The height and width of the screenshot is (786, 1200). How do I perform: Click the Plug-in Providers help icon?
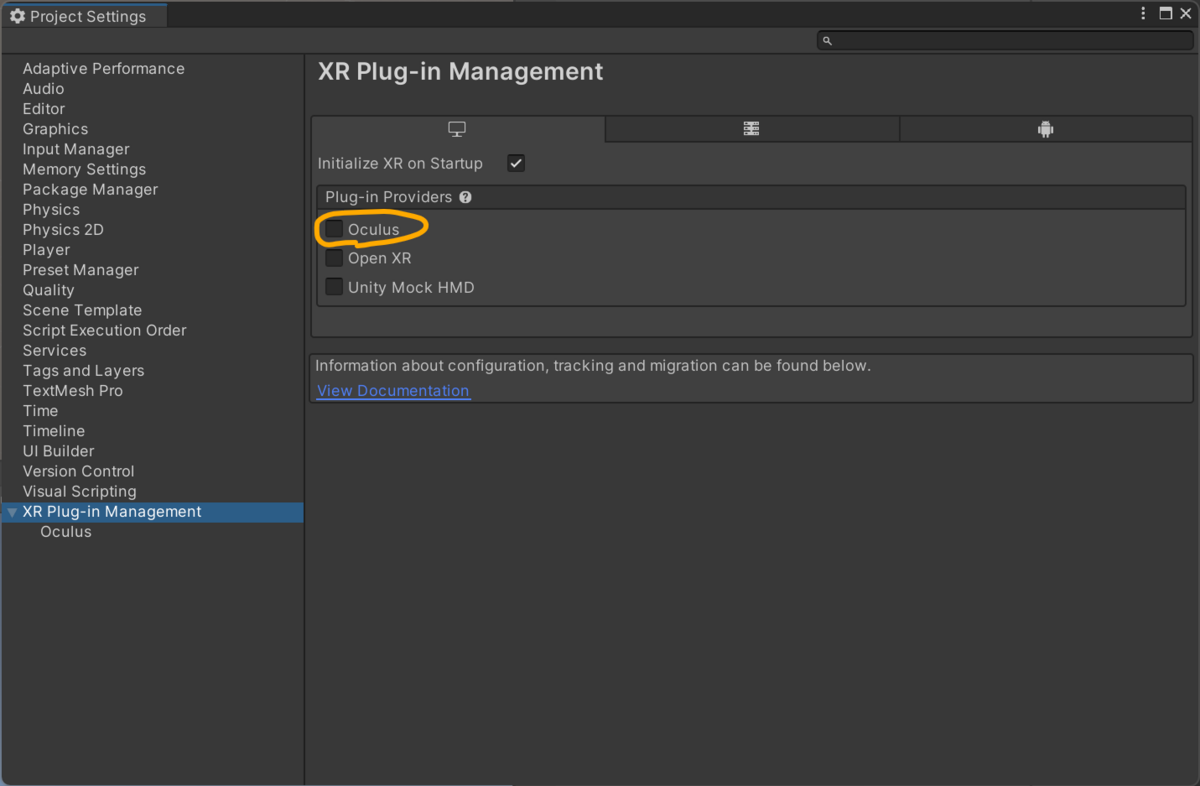pyautogui.click(x=465, y=197)
